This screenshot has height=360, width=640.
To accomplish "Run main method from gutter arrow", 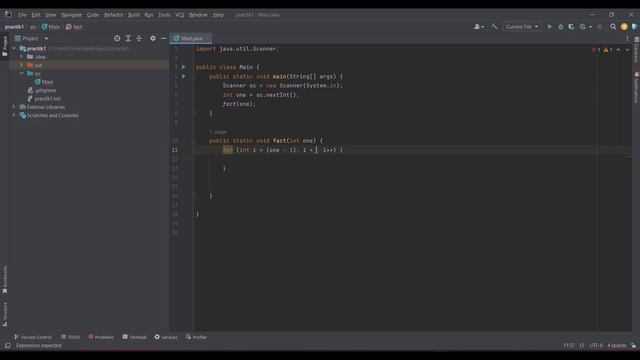I will 184,76.
